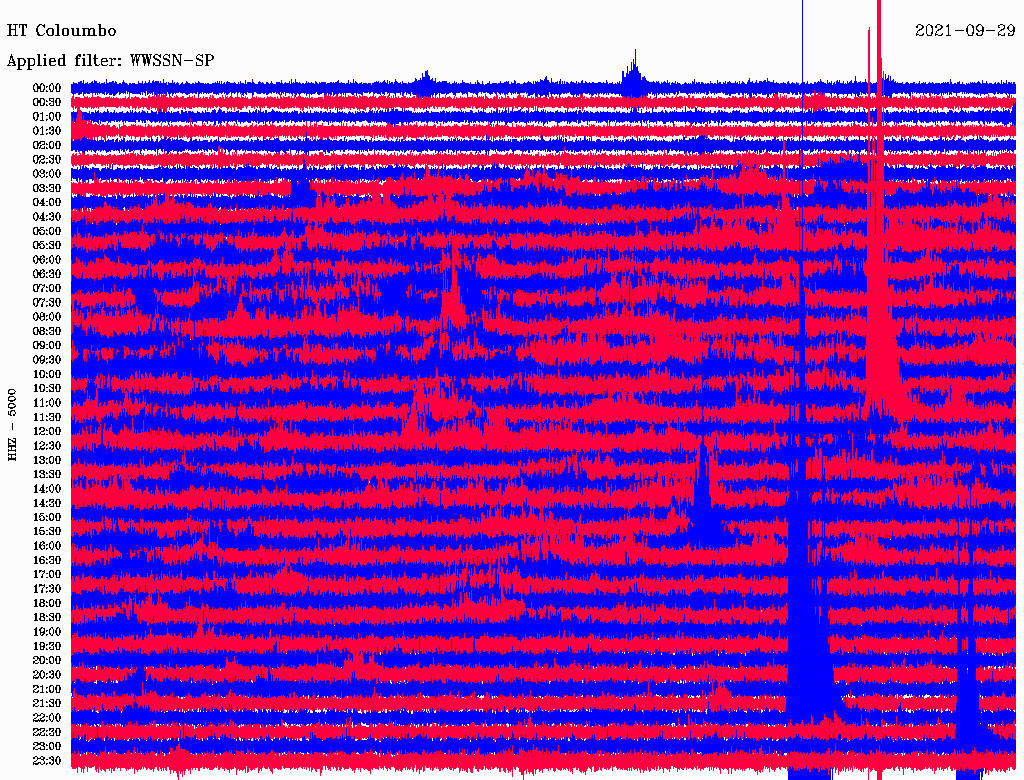Click the 07:00 trace label
This screenshot has height=780, width=1024.
click(x=47, y=289)
